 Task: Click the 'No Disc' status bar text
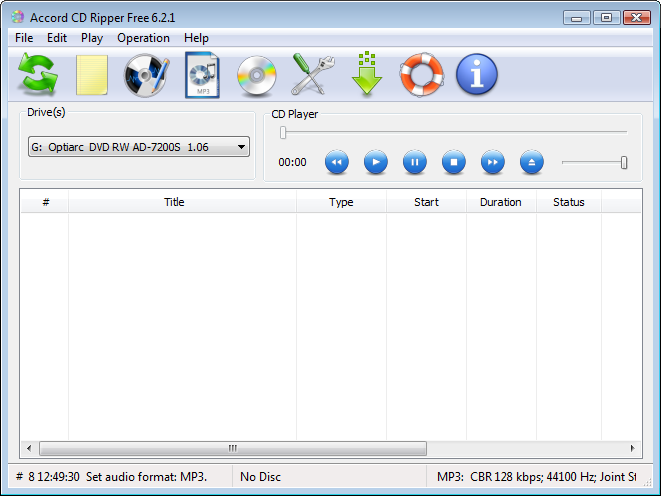[x=261, y=477]
